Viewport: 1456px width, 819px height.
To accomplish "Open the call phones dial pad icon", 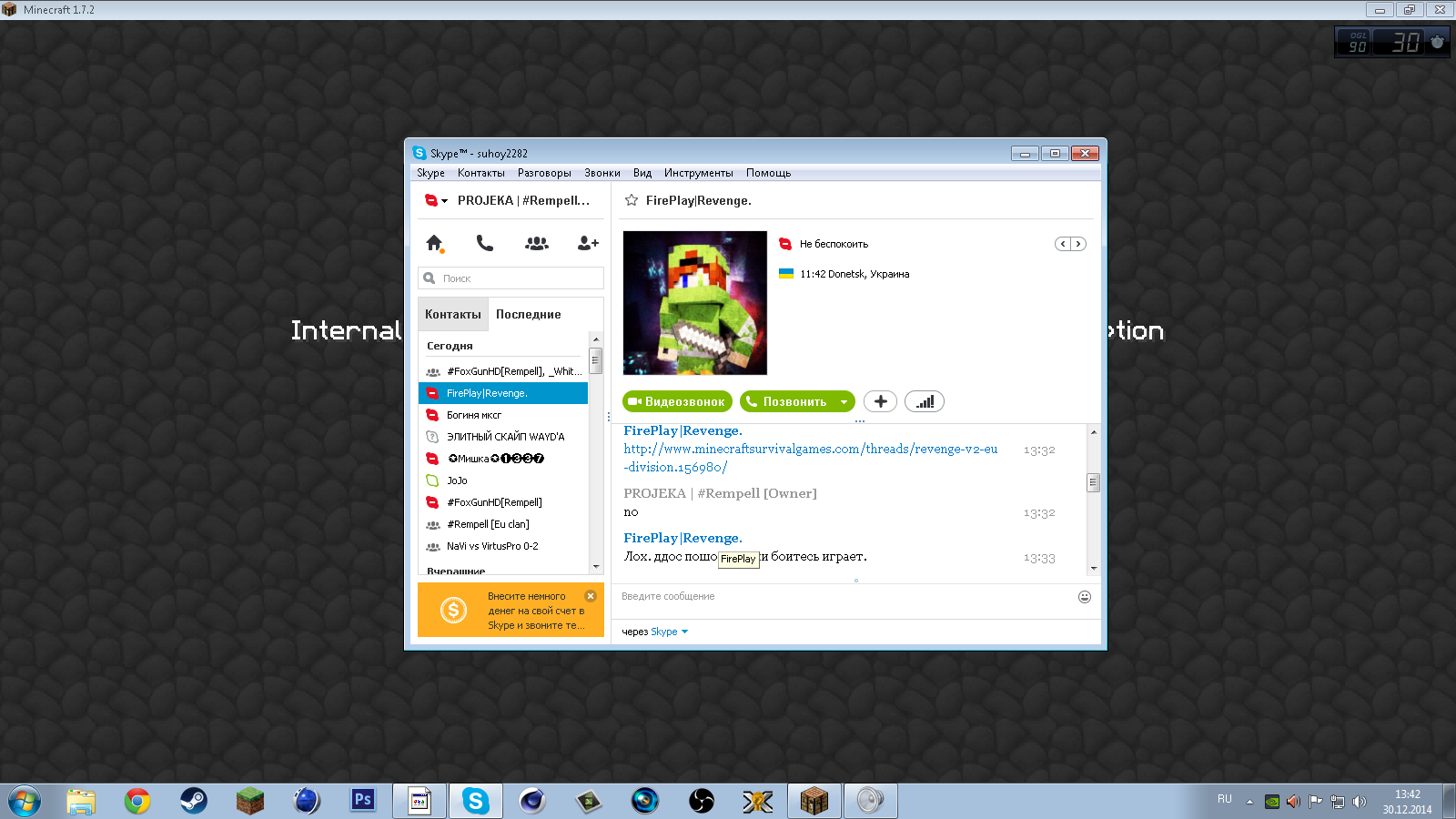I will tap(485, 243).
